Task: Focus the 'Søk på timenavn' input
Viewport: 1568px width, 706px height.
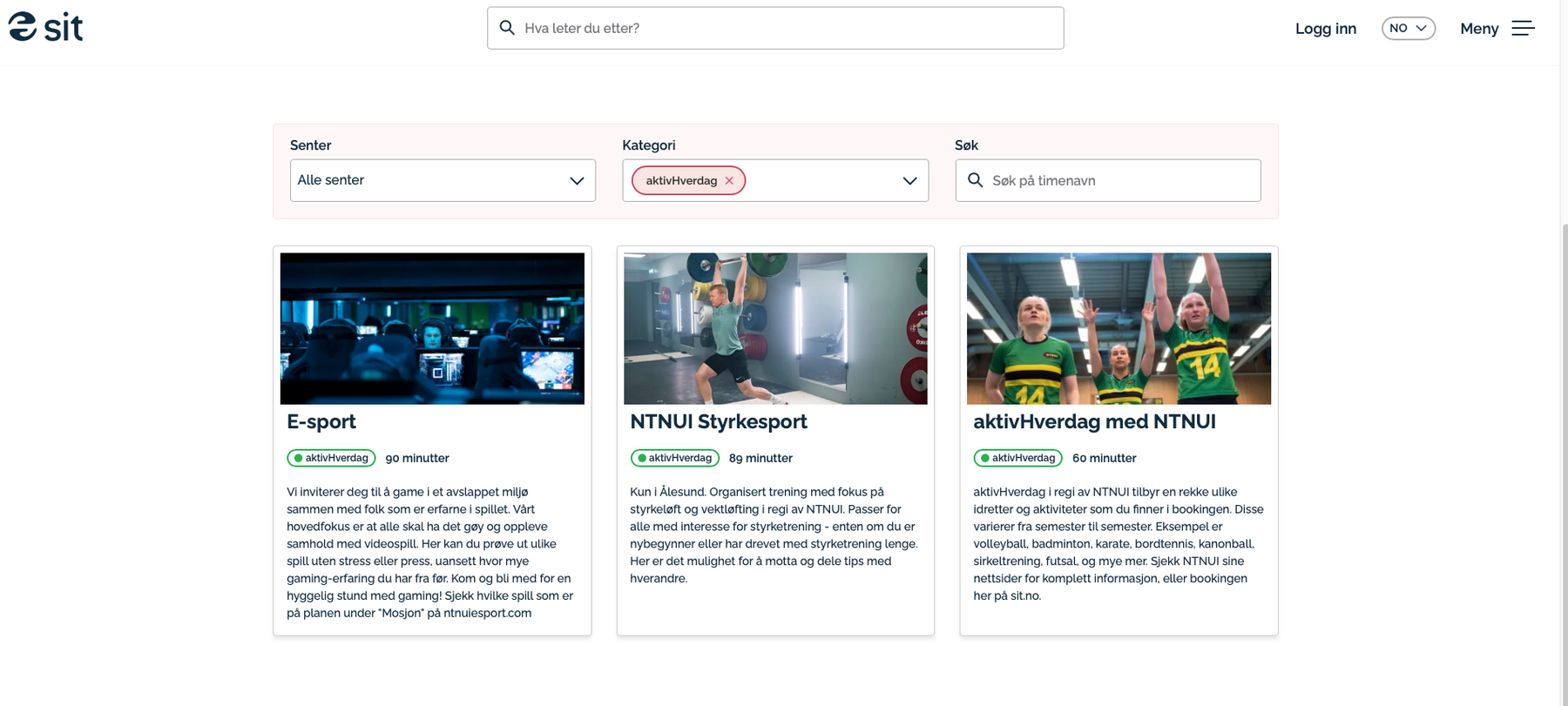Action: (1108, 180)
